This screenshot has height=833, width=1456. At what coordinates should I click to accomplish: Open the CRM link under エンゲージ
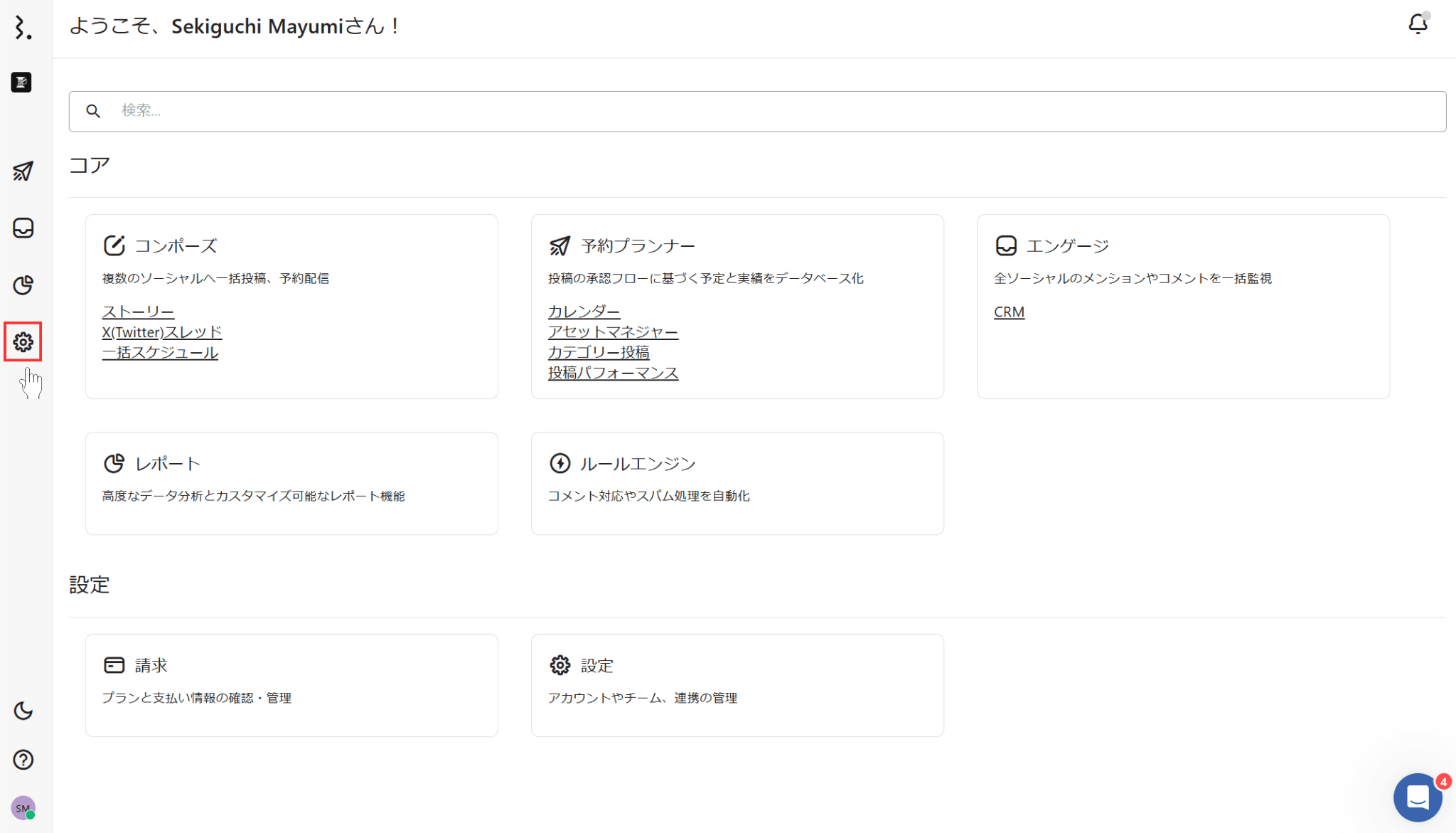[1009, 312]
